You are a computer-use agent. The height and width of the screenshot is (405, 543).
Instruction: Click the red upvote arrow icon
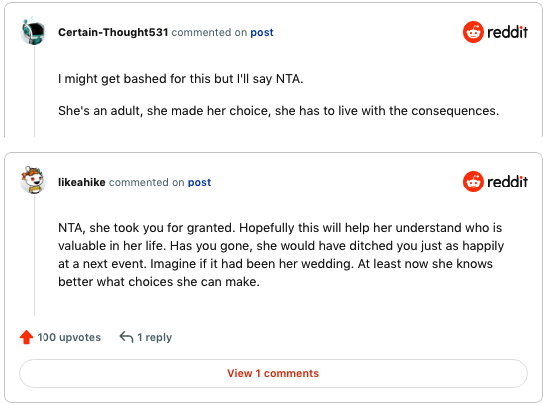click(26, 337)
